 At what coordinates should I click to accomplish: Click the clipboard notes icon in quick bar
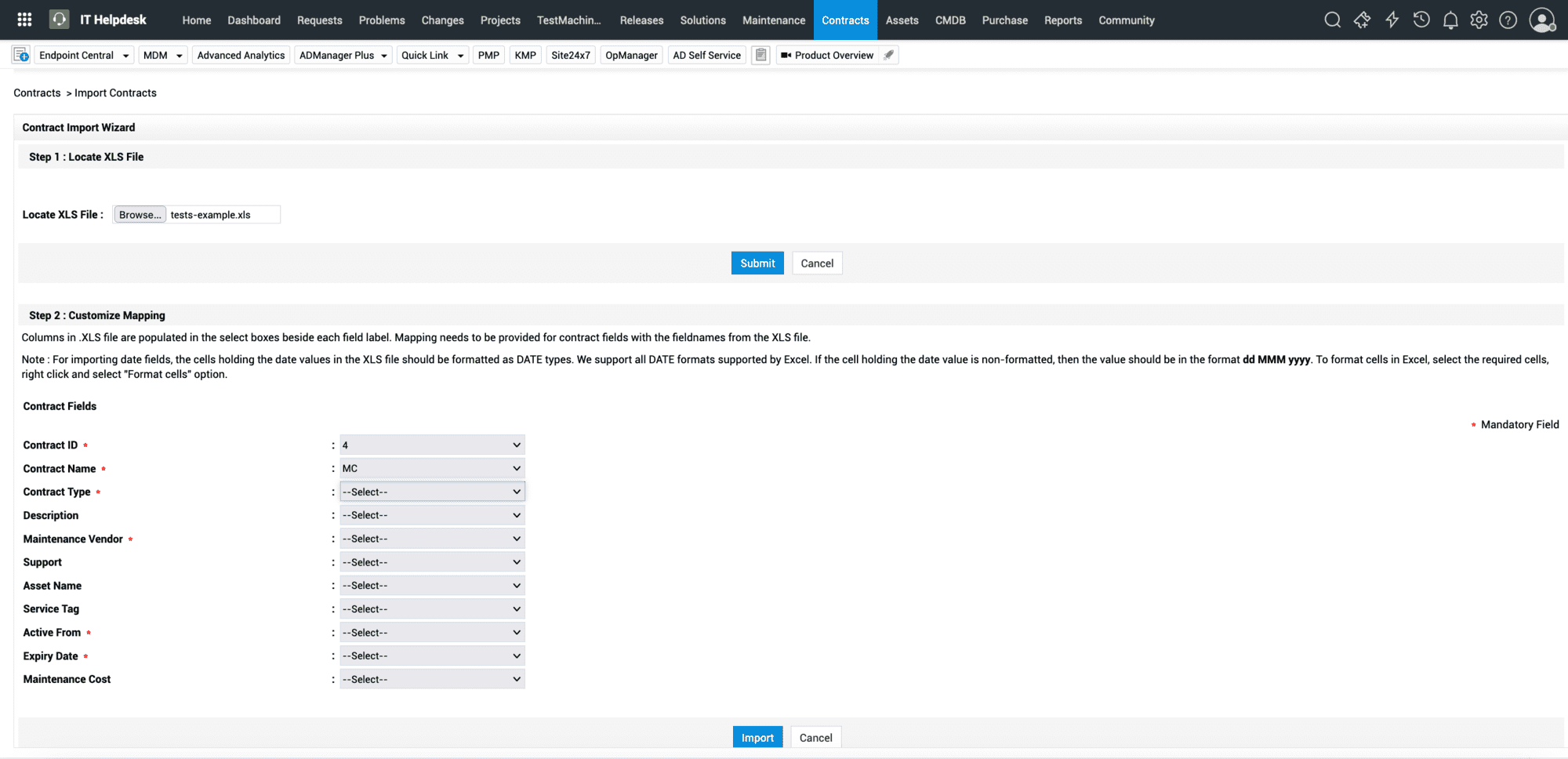760,55
